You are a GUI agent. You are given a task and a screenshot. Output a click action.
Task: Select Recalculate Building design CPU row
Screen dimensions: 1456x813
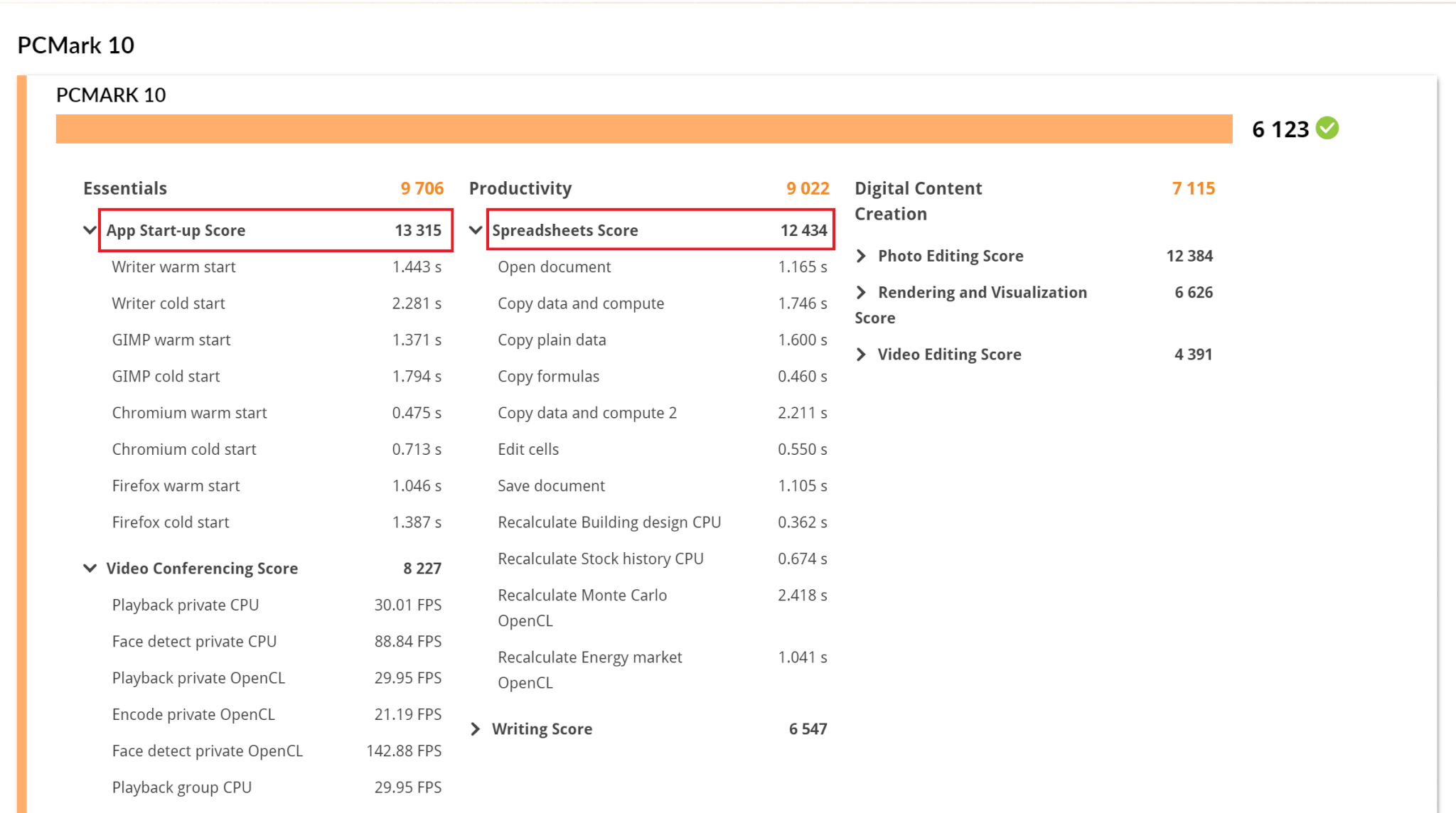pos(663,522)
